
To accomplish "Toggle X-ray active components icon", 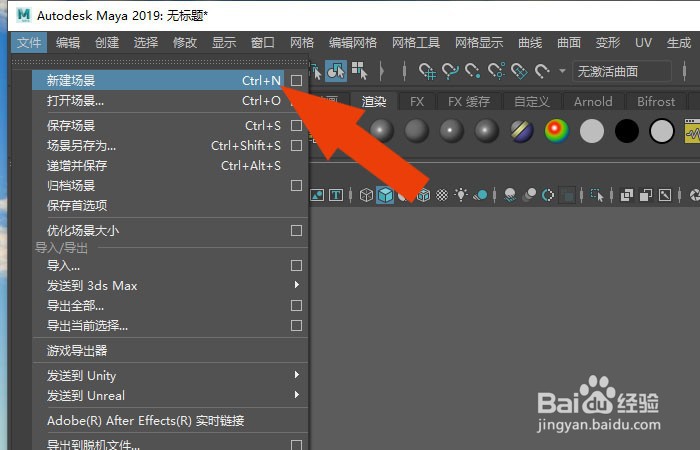I will [x=646, y=195].
